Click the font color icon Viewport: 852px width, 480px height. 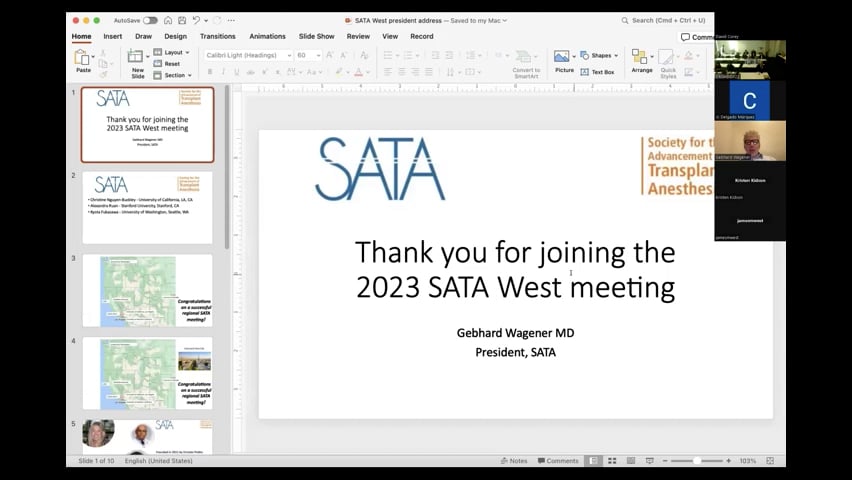click(x=359, y=72)
